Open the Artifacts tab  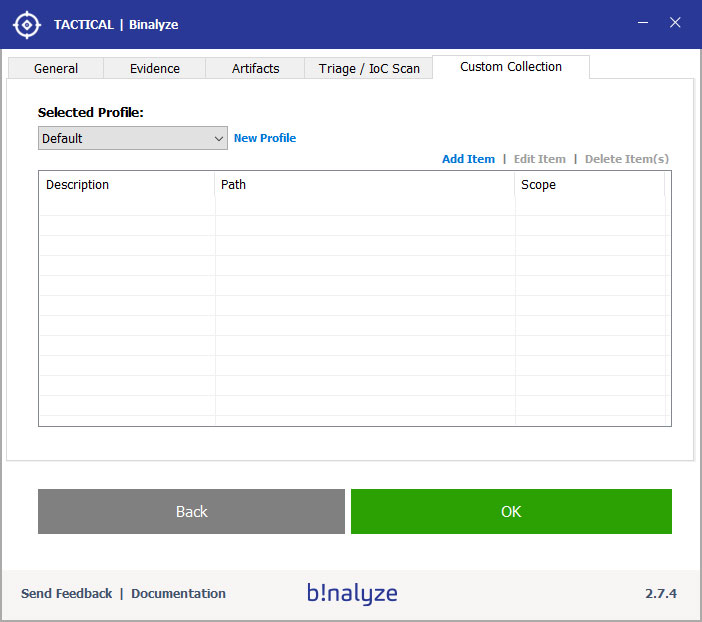255,69
